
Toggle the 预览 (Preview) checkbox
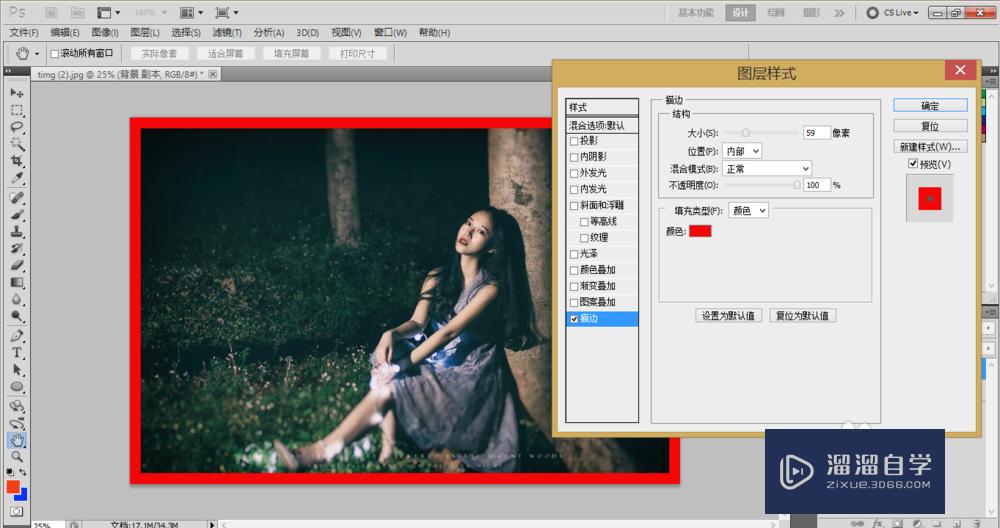(x=913, y=164)
